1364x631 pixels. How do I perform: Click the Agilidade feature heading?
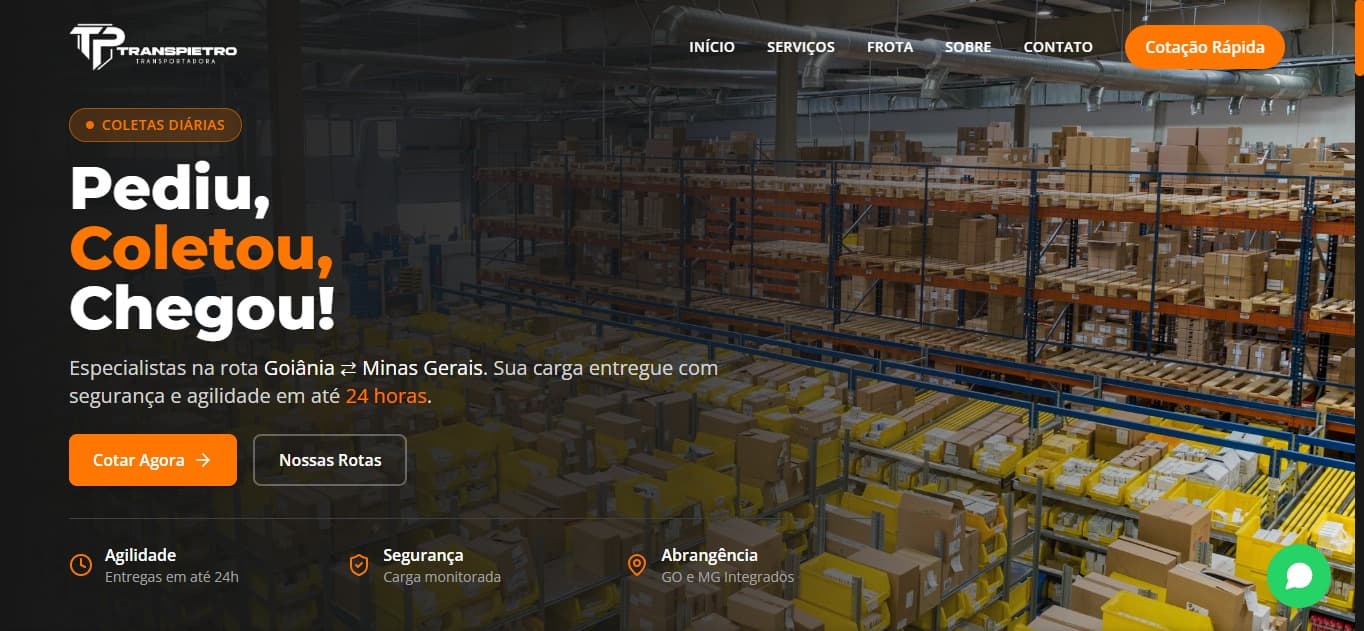click(x=140, y=555)
